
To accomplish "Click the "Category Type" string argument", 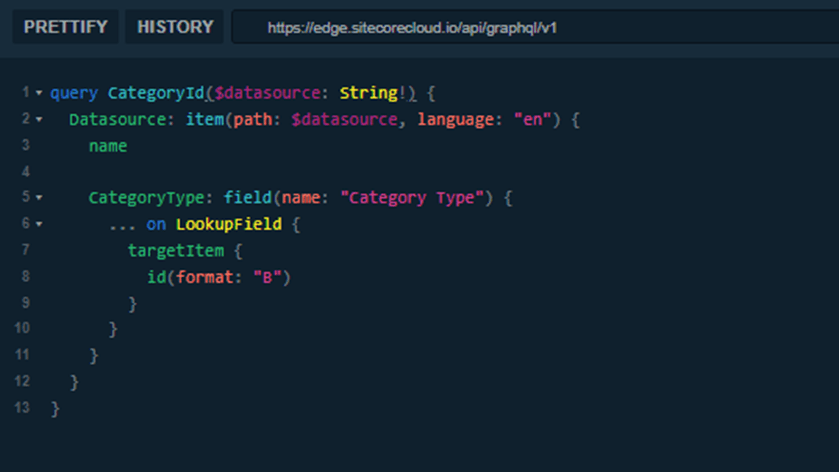I will pyautogui.click(x=411, y=198).
